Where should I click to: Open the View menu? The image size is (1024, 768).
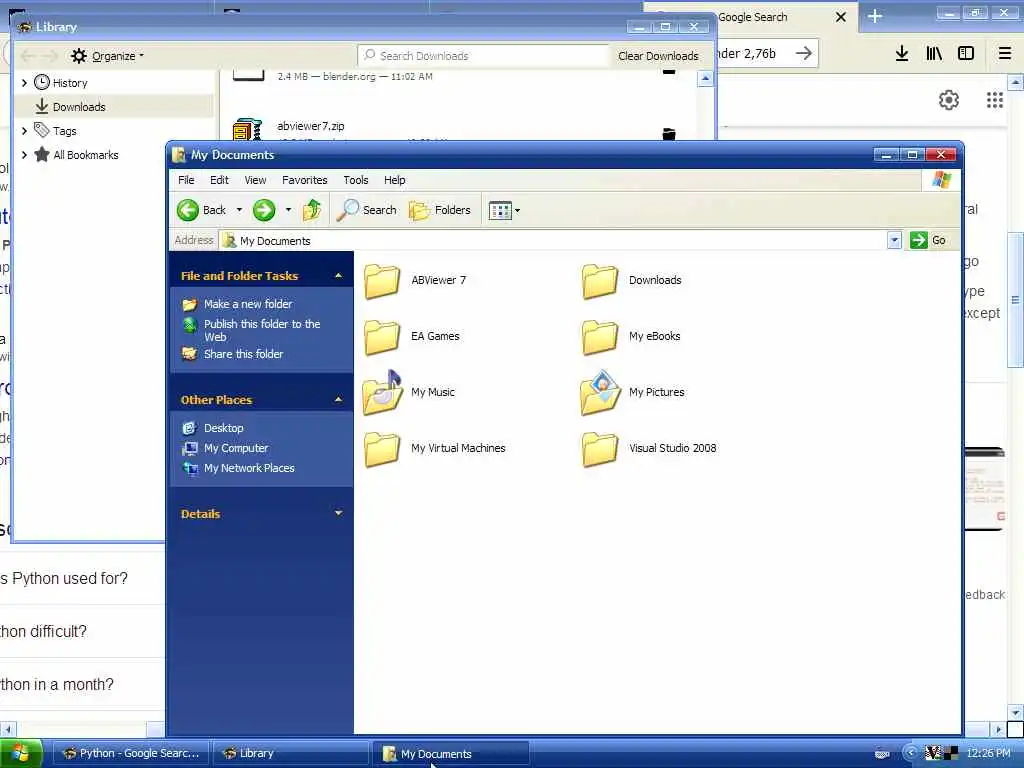(255, 180)
